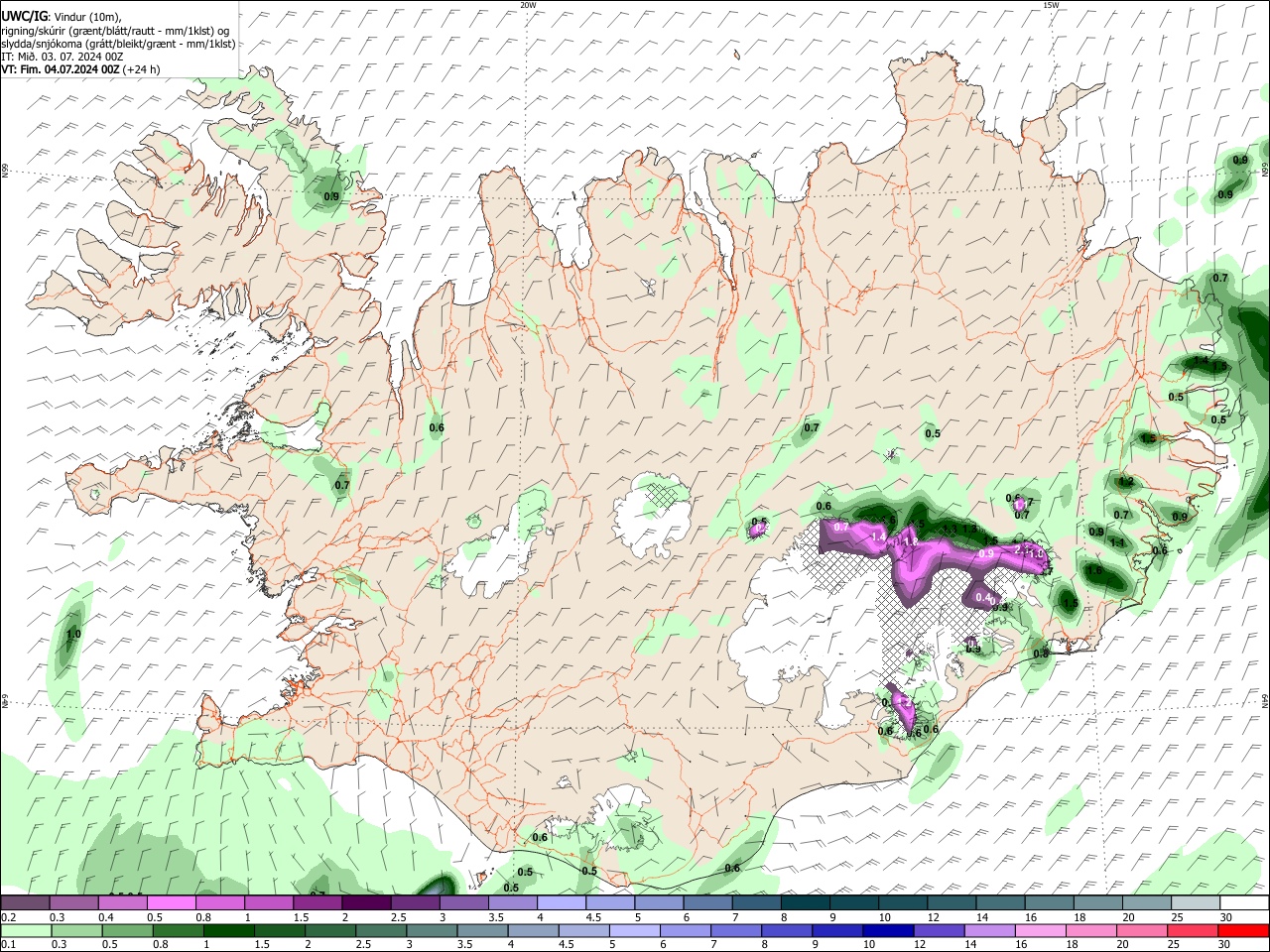This screenshot has height=952, width=1270.
Task: Click the UWC/IG title text
Action: pos(23,16)
